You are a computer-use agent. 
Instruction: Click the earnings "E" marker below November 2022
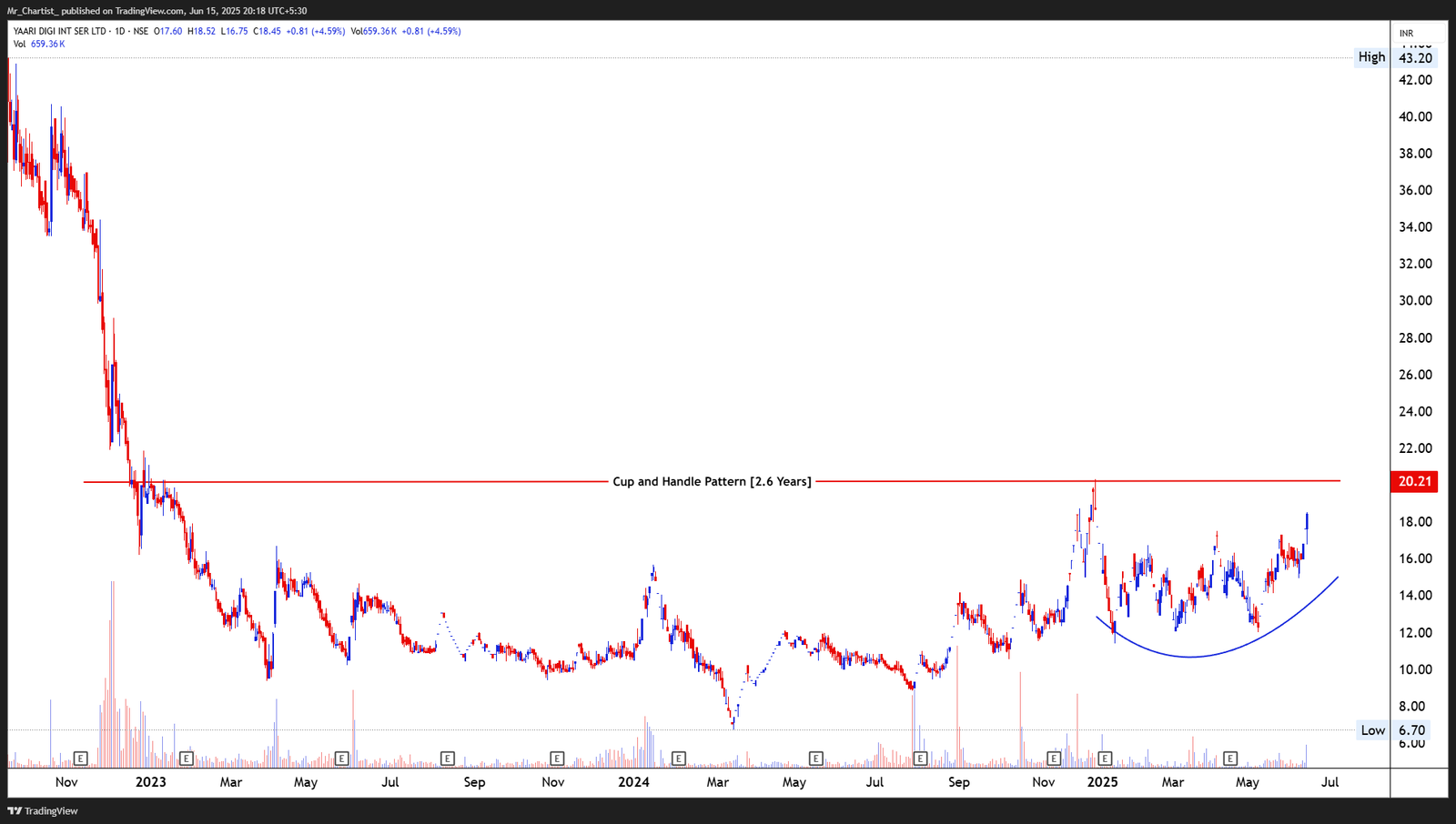click(81, 758)
